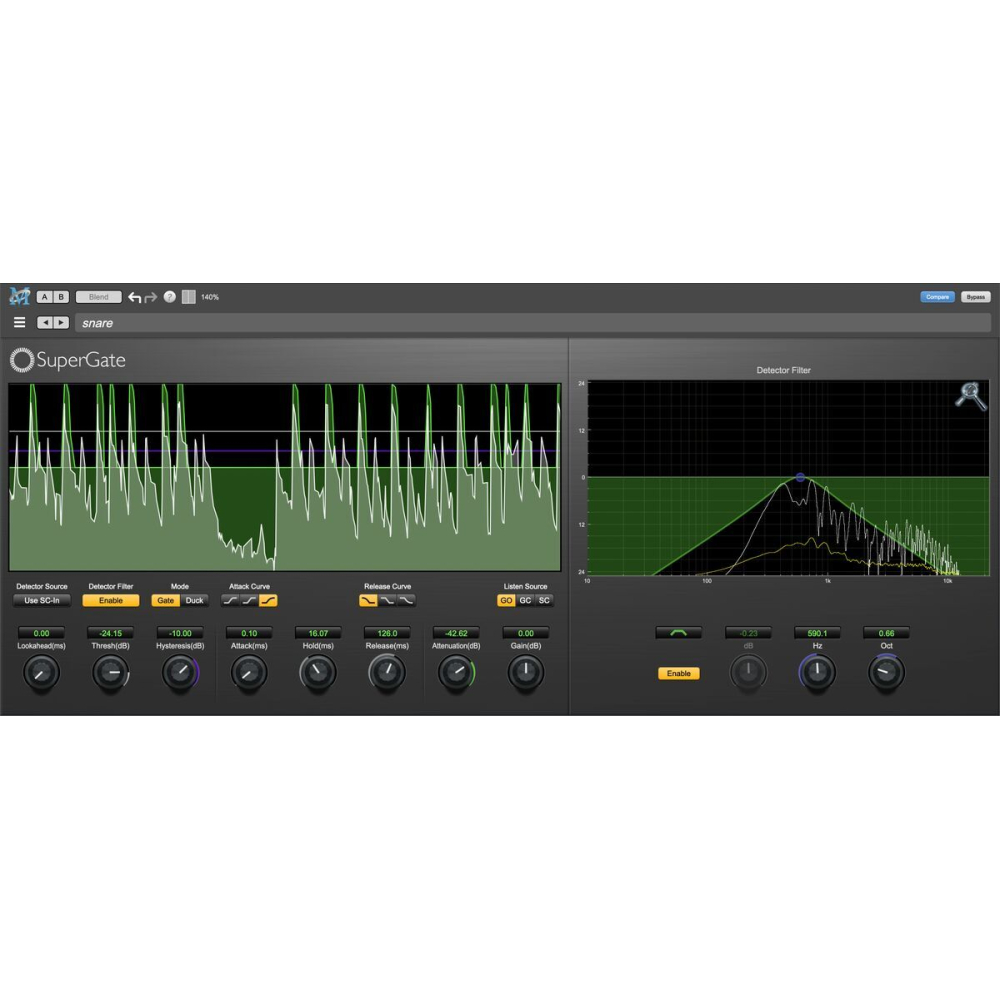This screenshot has width=1000, height=1000.
Task: Click the Bypass button
Action: click(975, 297)
